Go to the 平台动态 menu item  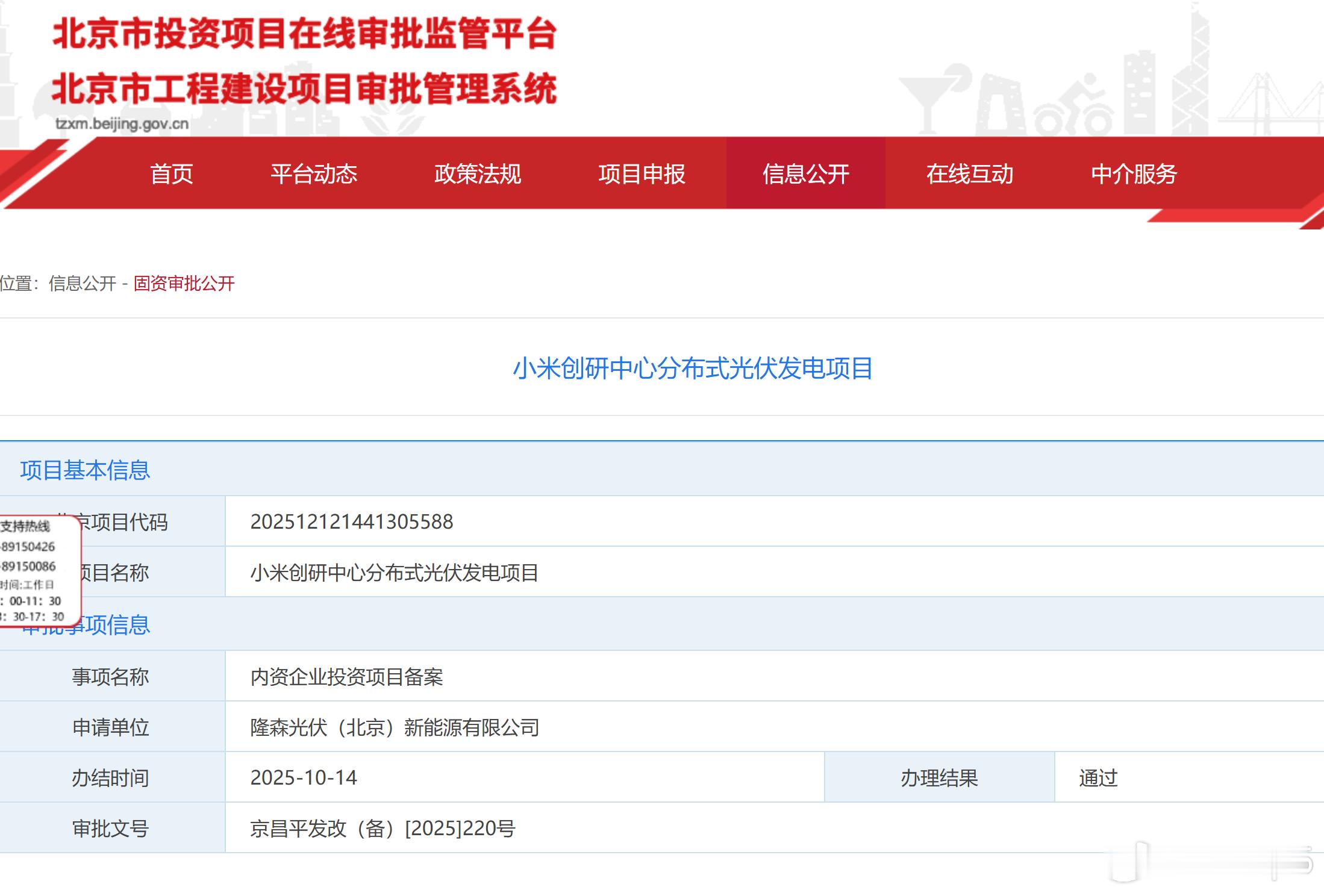(x=314, y=174)
